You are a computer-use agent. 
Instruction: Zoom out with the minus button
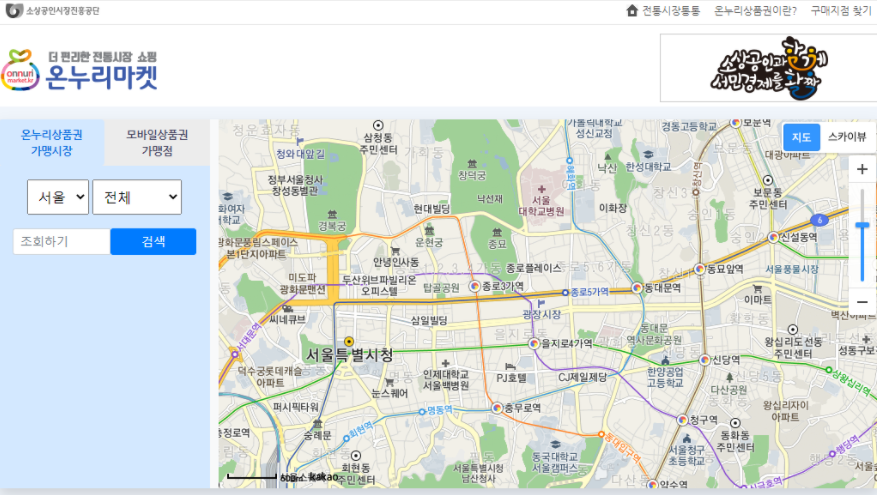[862, 302]
